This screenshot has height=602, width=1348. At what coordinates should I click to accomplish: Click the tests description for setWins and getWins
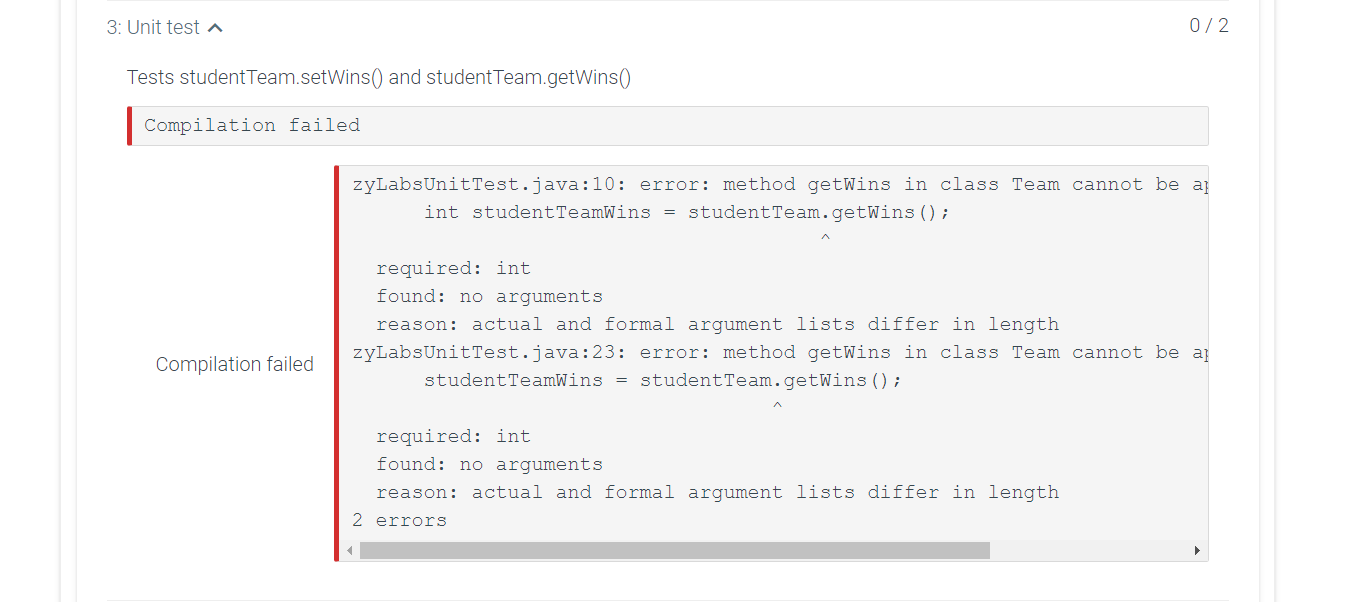378,76
